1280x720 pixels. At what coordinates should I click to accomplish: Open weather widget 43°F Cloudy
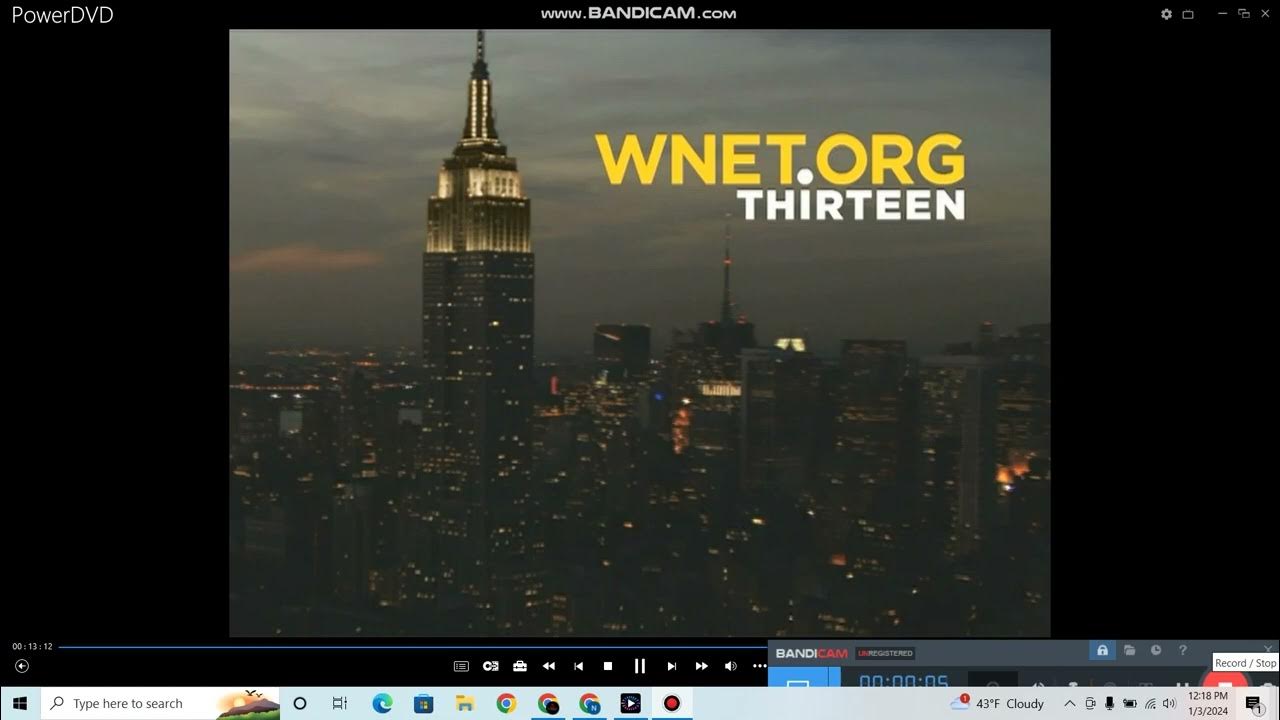pyautogui.click(x=997, y=703)
